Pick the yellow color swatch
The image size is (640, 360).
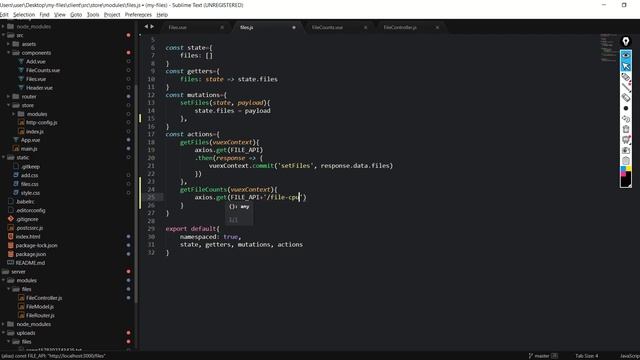629,169
